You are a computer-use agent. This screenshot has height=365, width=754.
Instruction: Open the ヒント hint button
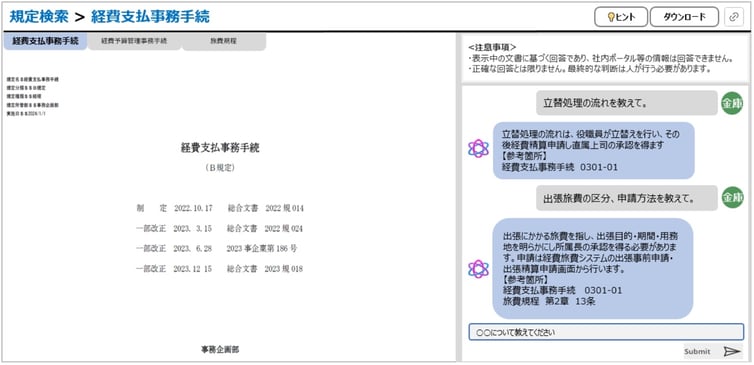[x=621, y=17]
